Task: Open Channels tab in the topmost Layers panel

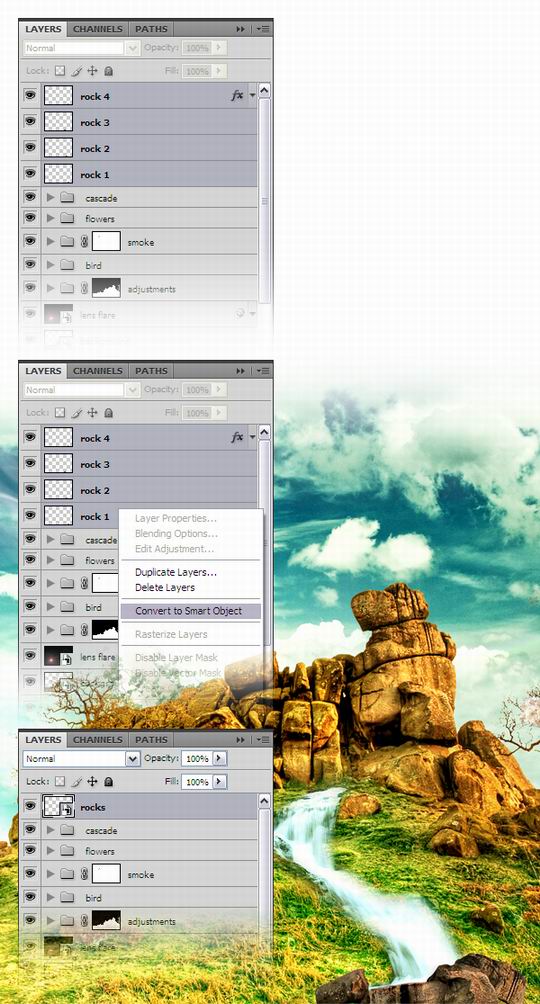Action: [x=97, y=29]
